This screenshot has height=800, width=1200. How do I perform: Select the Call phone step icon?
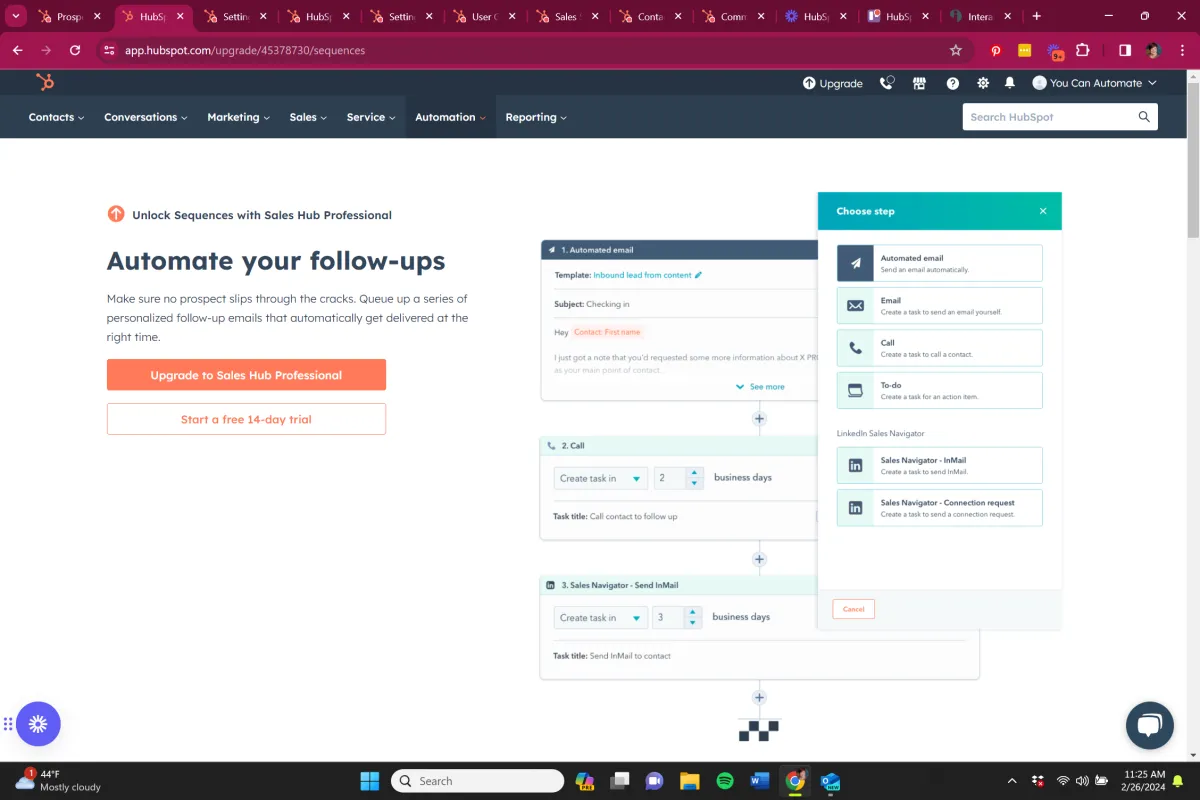[855, 348]
